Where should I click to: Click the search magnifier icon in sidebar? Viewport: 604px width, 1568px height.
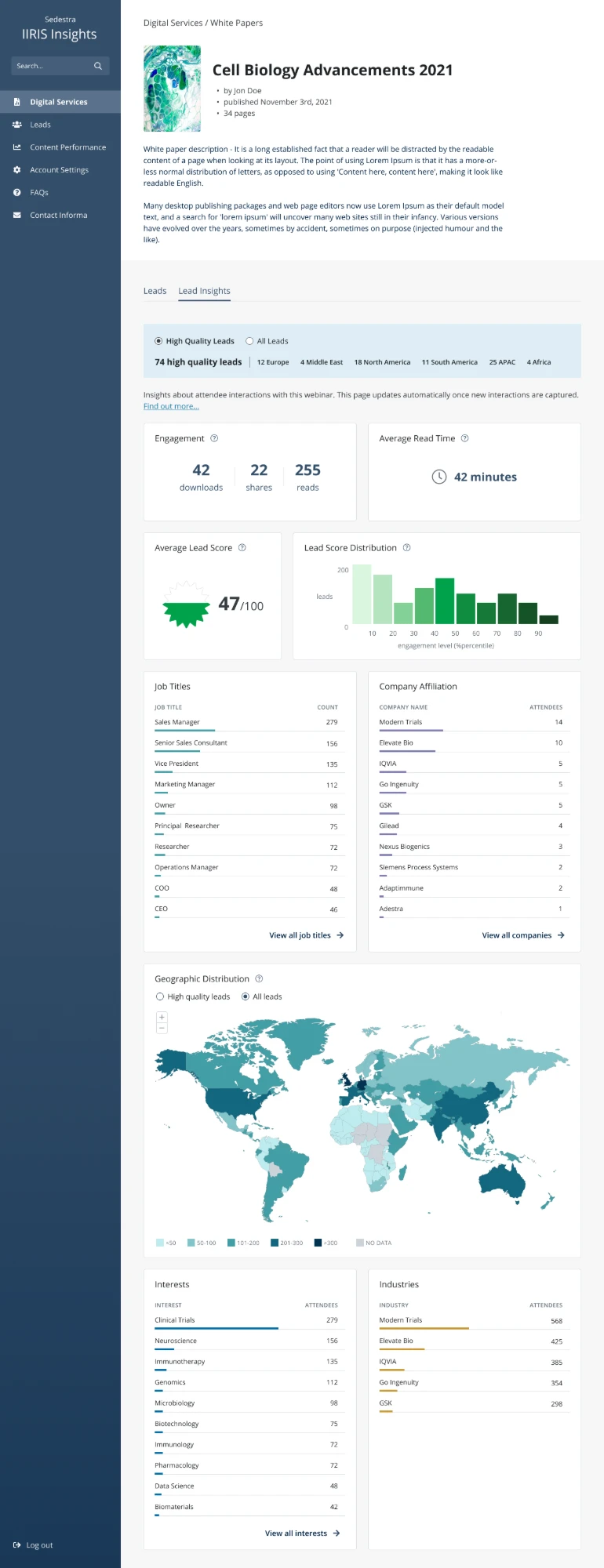(x=98, y=66)
